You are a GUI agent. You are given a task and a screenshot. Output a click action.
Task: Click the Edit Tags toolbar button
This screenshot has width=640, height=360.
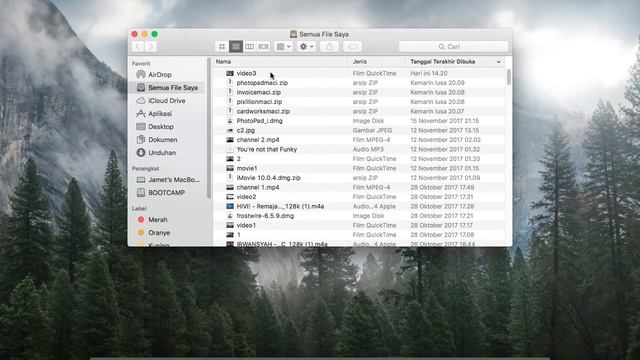point(353,47)
